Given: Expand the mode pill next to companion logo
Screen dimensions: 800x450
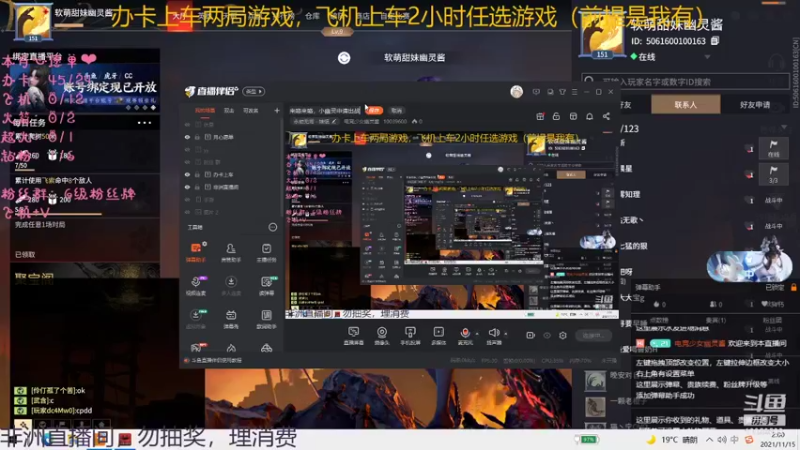Looking at the screenshot, I should pos(254,91).
